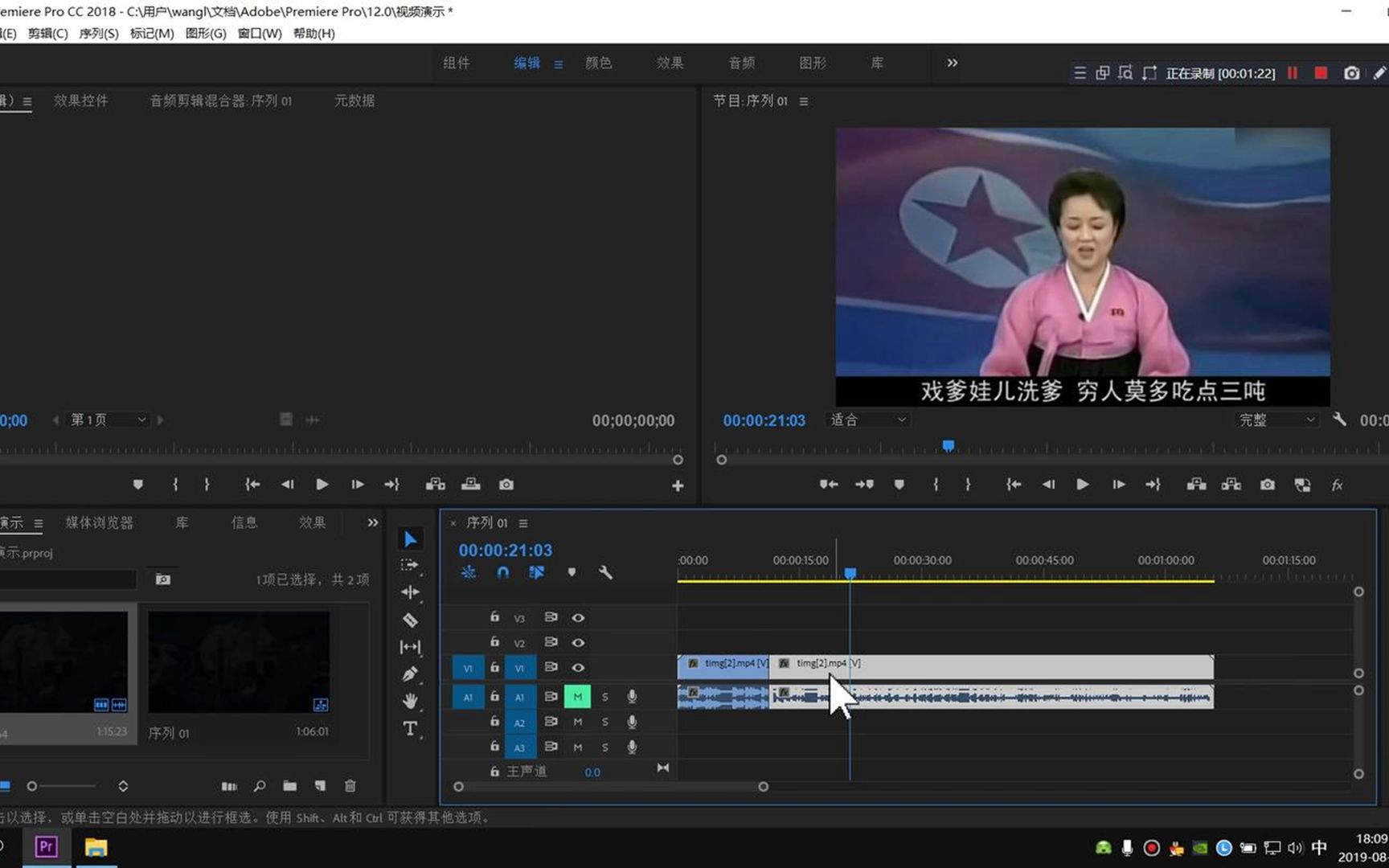Toggle V3 track visibility eye
The height and width of the screenshot is (868, 1389).
578,618
